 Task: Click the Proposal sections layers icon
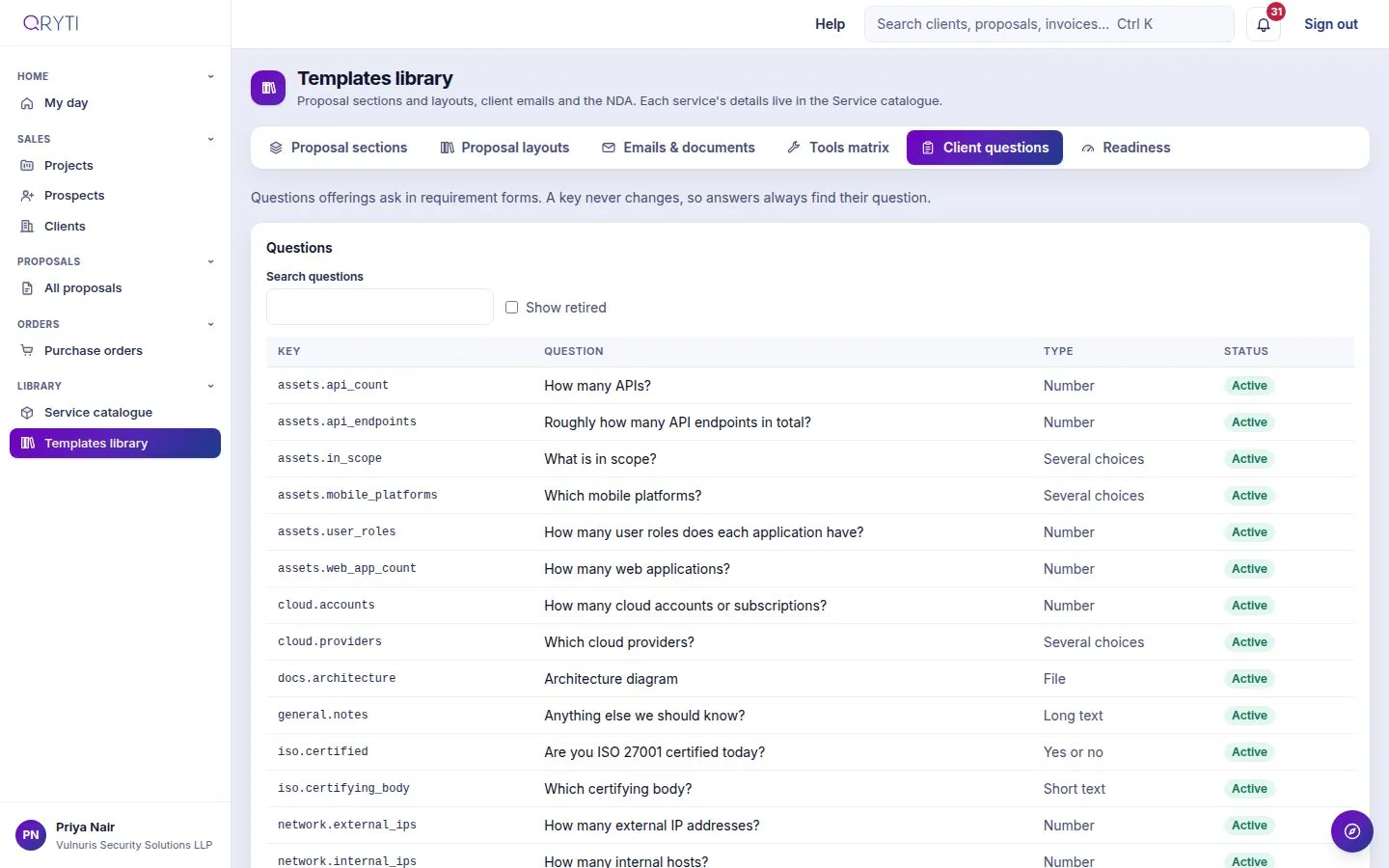[x=276, y=148]
